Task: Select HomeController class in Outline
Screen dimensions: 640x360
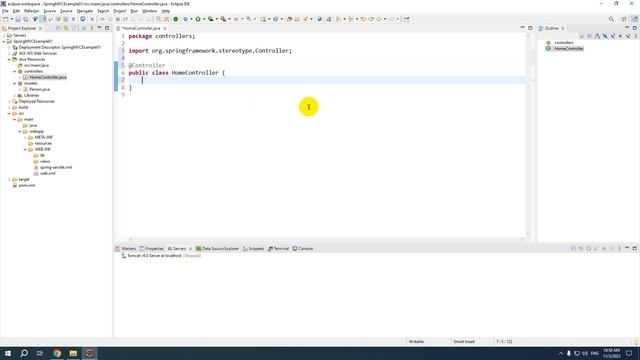Action: coord(568,49)
